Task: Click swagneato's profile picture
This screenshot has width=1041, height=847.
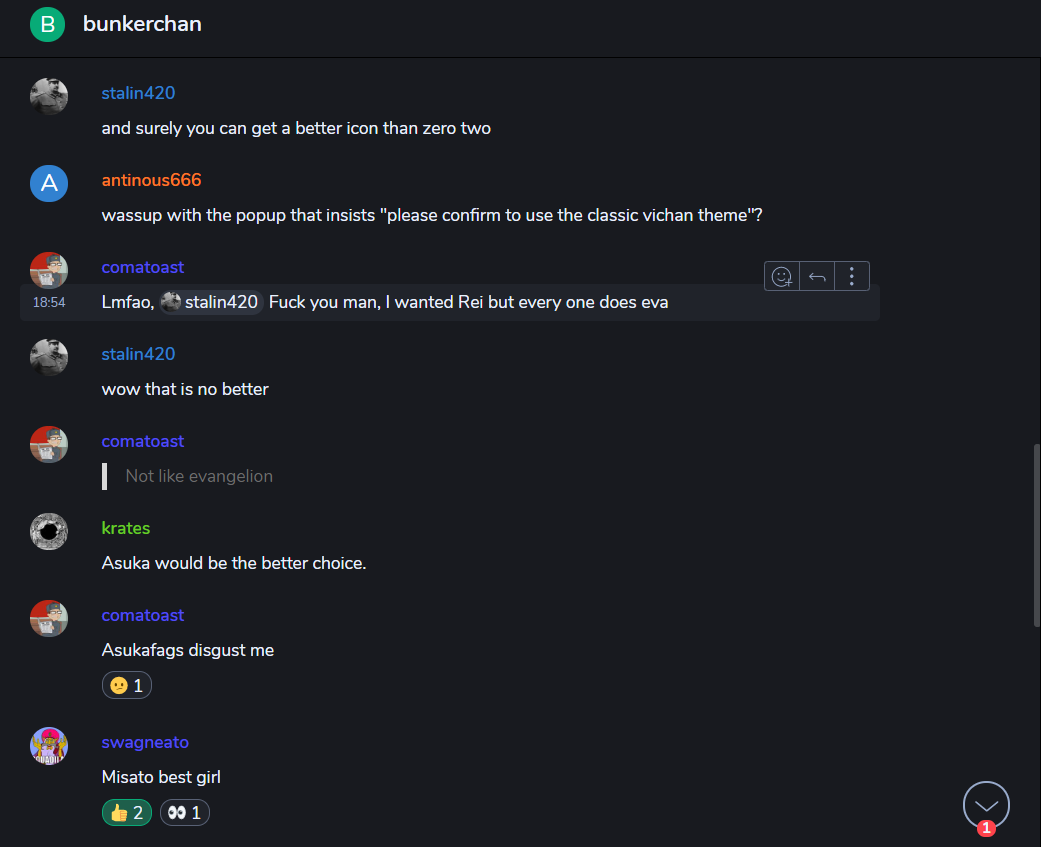Action: (x=49, y=745)
